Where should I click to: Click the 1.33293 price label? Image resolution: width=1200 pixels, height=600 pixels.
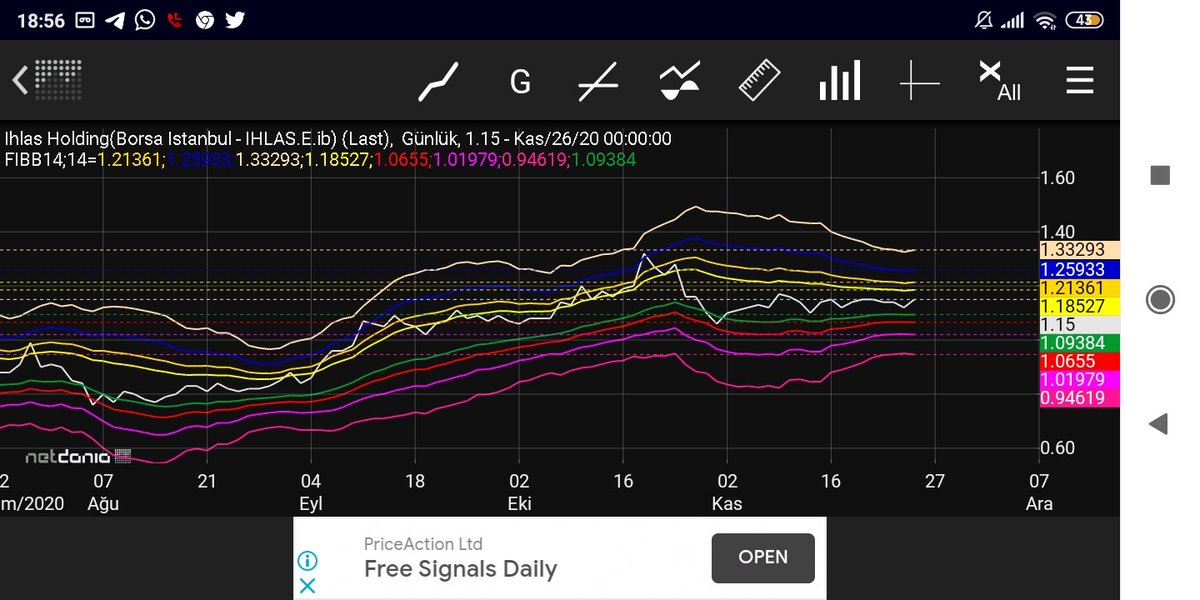point(1079,250)
